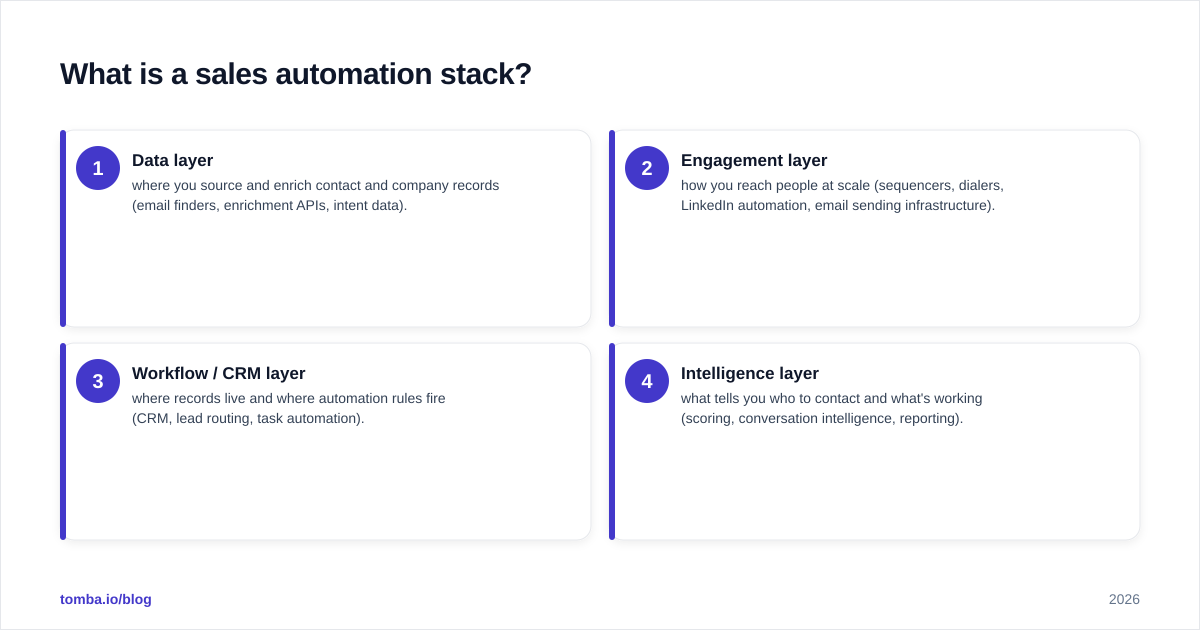Click the number 3 circle badge

coord(98,381)
